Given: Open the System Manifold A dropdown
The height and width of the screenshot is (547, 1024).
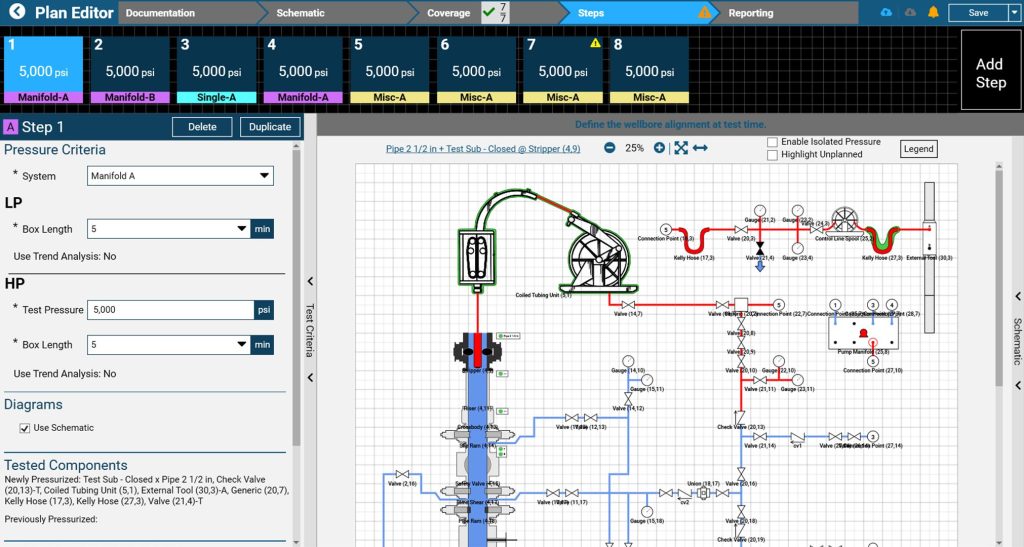Looking at the screenshot, I should (180, 176).
